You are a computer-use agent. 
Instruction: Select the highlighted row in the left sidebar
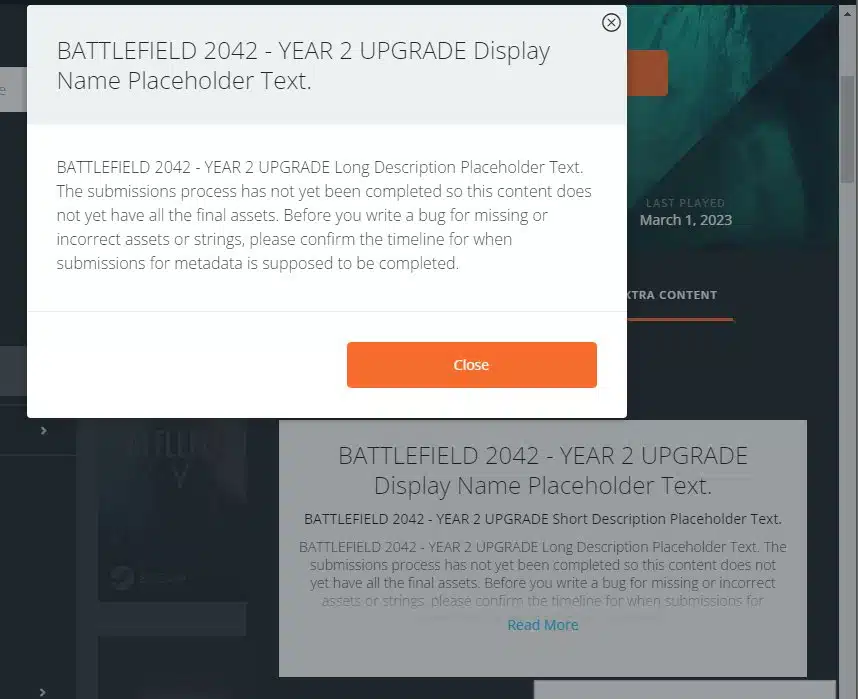(12, 372)
